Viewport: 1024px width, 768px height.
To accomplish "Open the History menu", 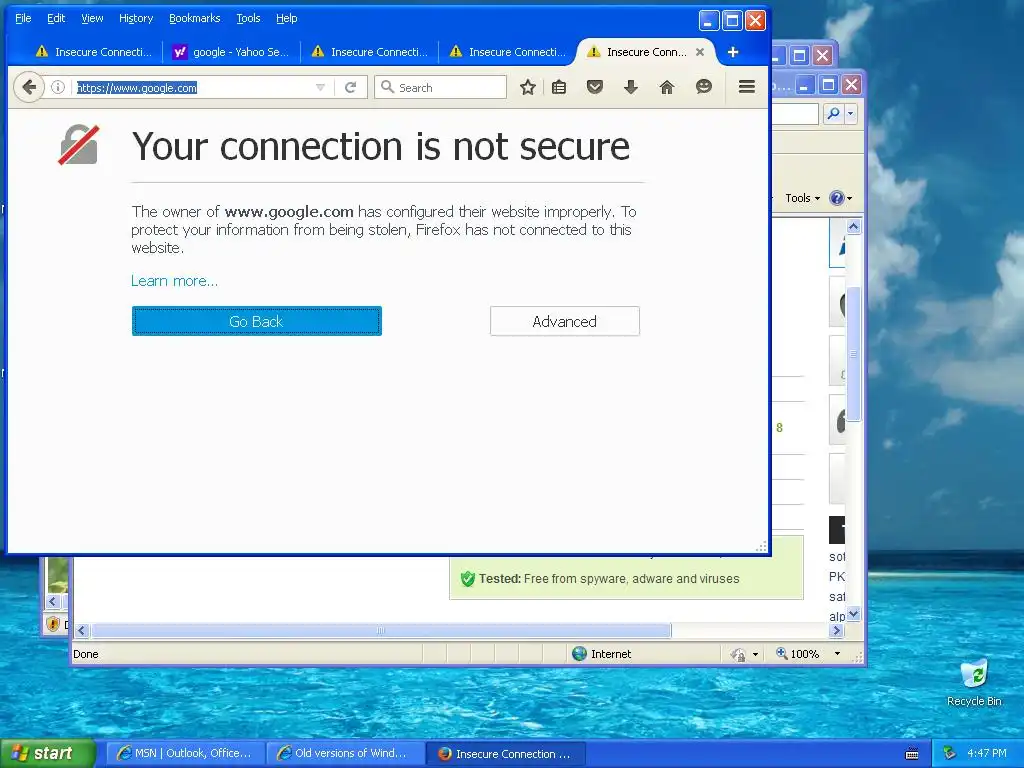I will click(x=136, y=18).
